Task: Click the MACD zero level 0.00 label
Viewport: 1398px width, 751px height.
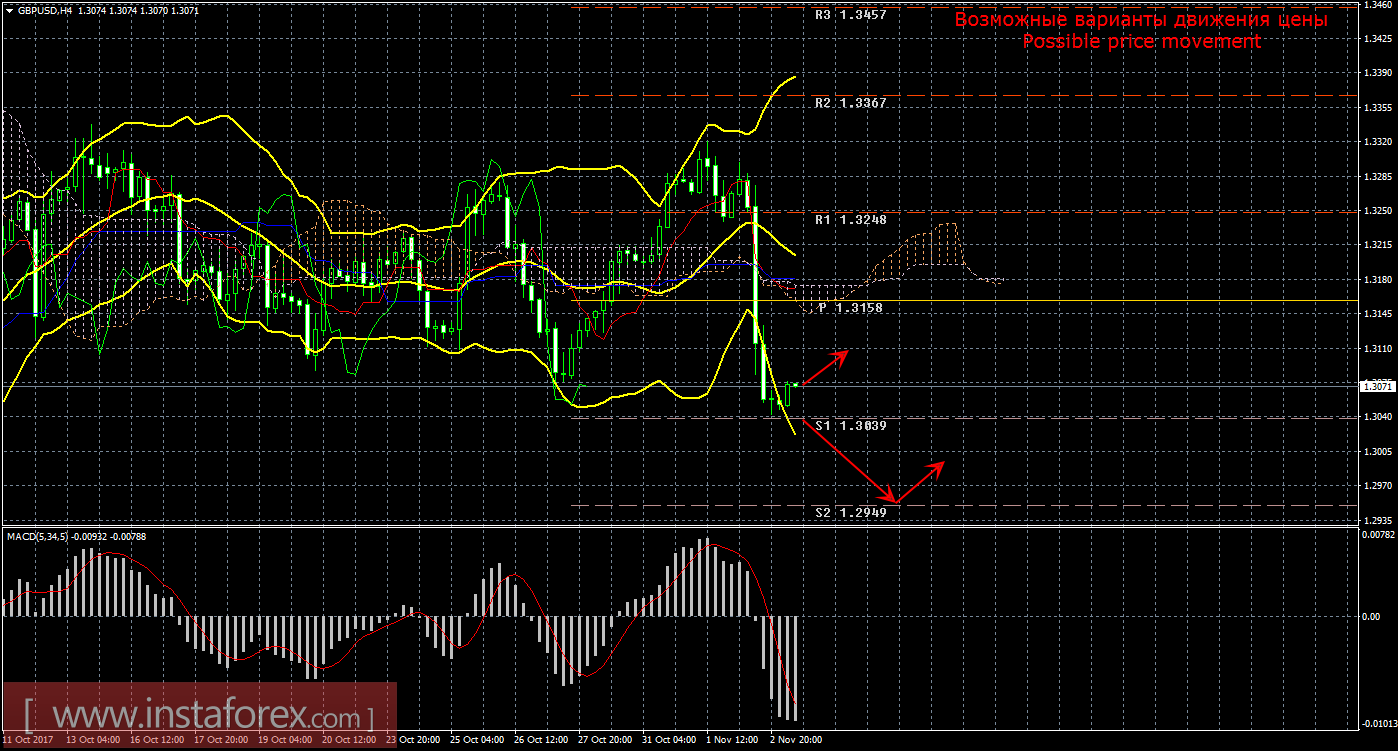Action: click(1371, 617)
